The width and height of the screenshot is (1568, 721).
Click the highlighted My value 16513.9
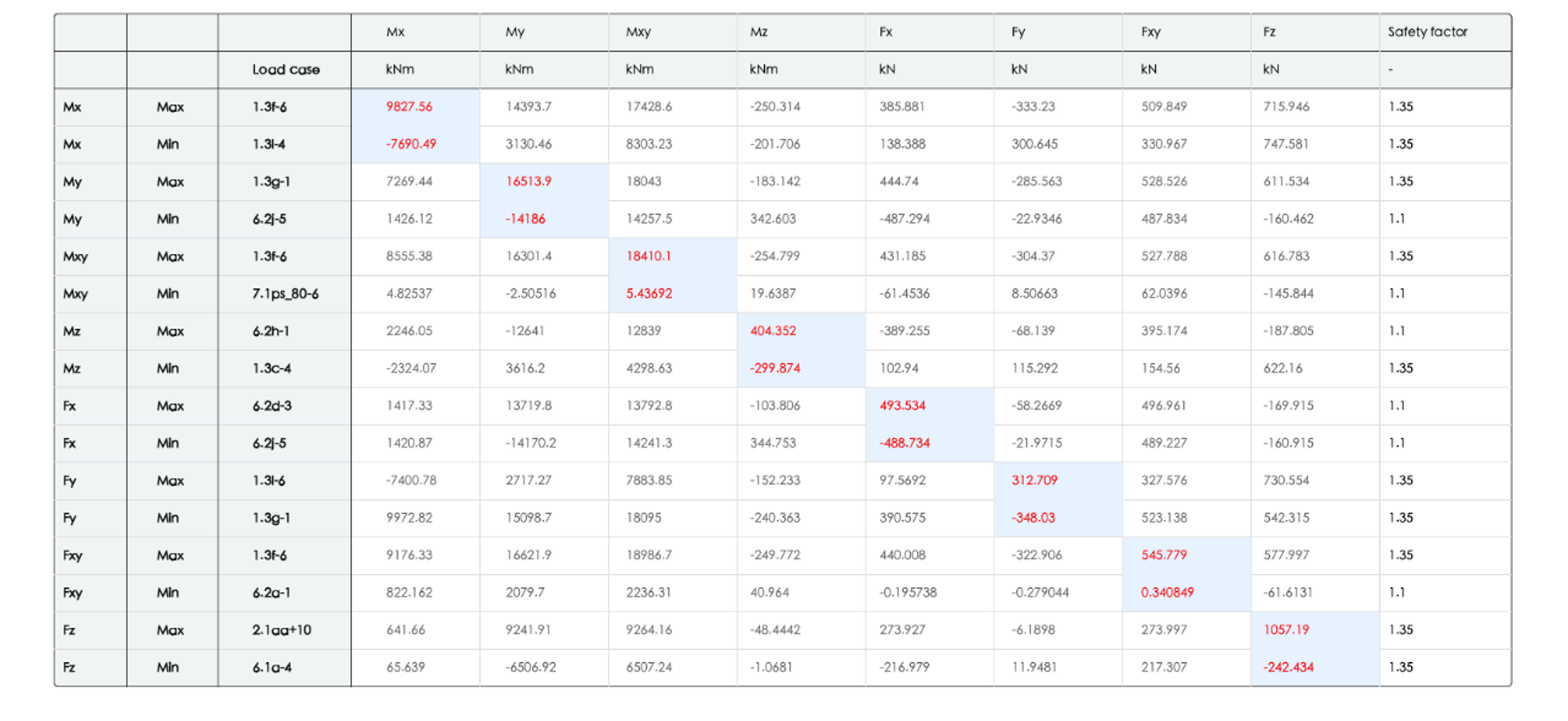coord(529,181)
